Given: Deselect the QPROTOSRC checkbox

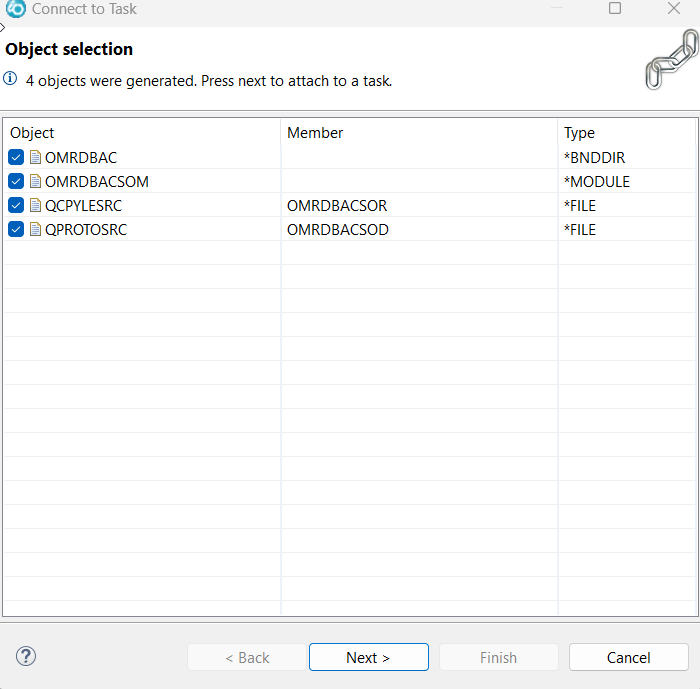Looking at the screenshot, I should click(x=16, y=229).
